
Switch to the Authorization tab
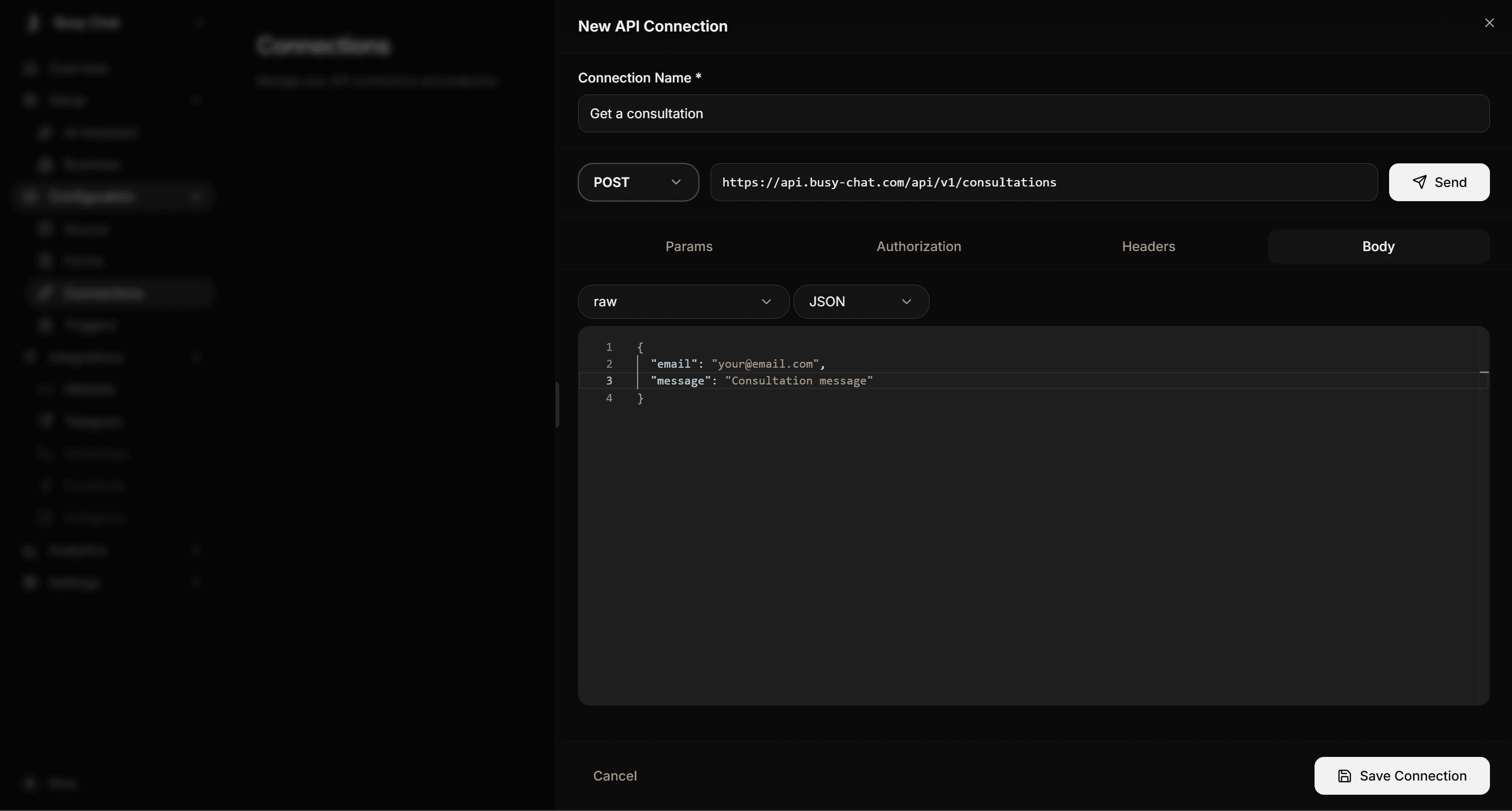919,246
